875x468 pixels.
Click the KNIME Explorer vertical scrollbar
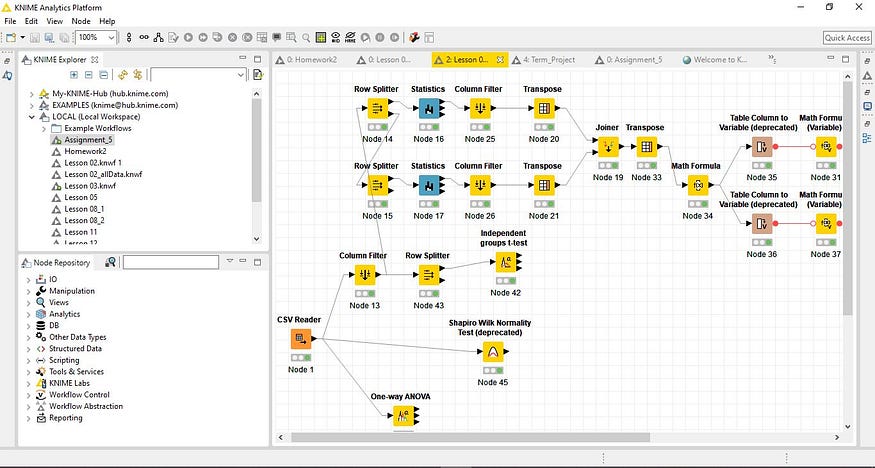click(x=256, y=152)
